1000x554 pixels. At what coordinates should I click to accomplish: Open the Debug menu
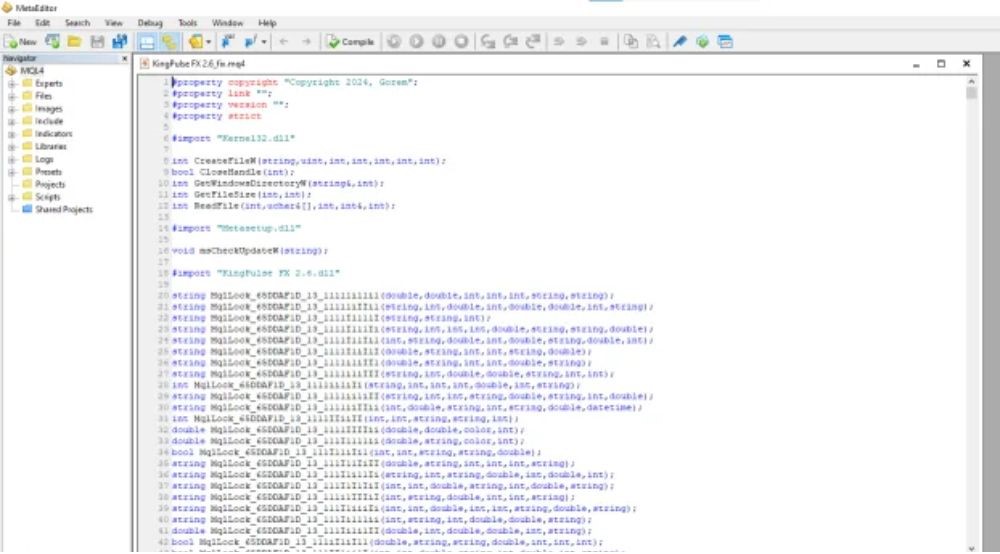click(x=150, y=23)
